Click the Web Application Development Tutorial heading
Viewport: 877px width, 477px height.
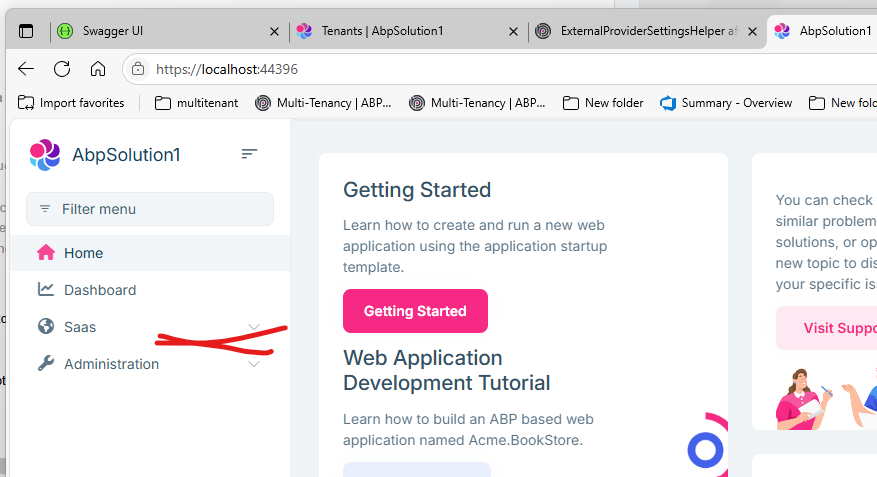(x=446, y=370)
